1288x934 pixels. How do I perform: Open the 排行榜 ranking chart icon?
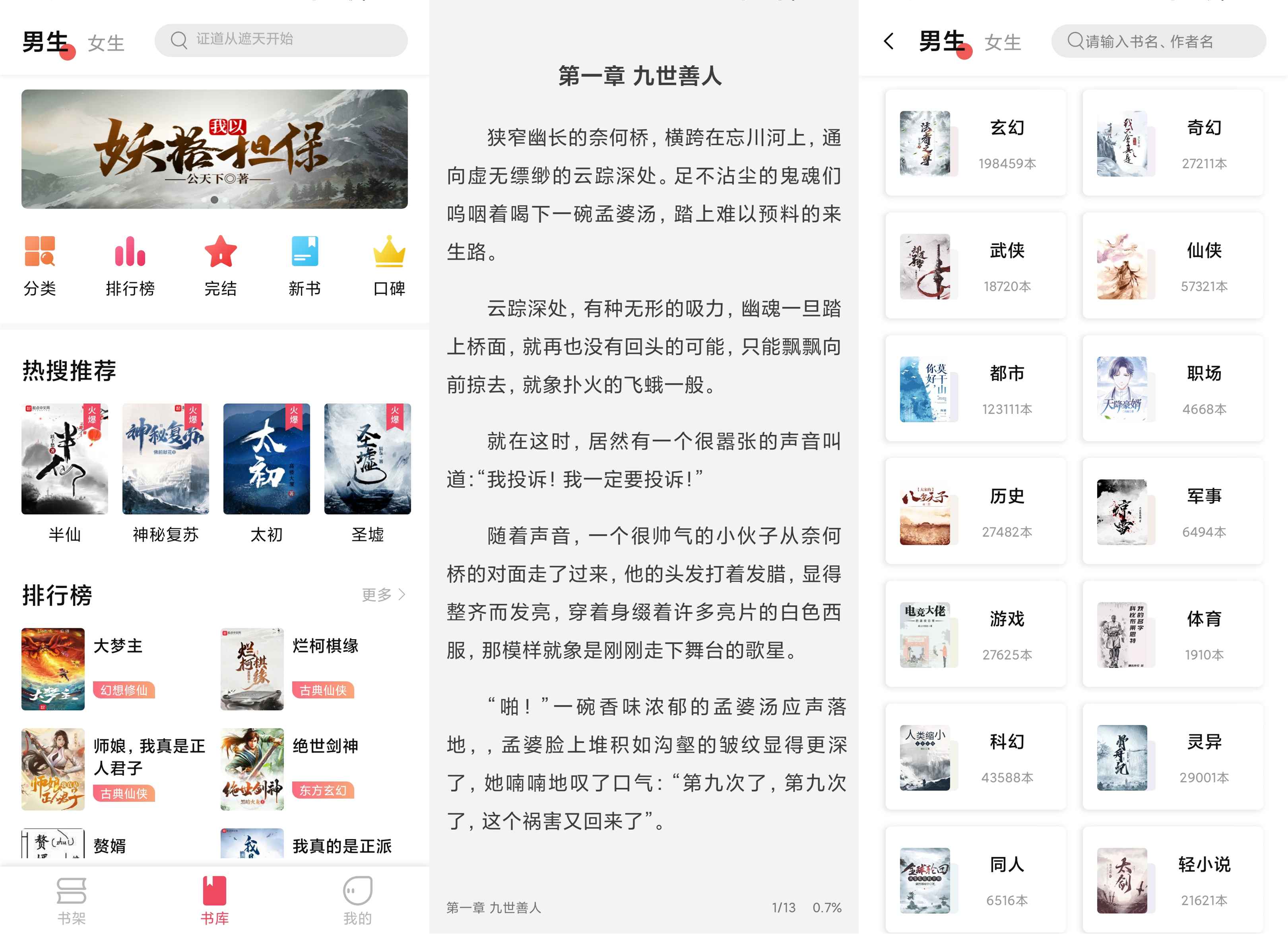130,252
